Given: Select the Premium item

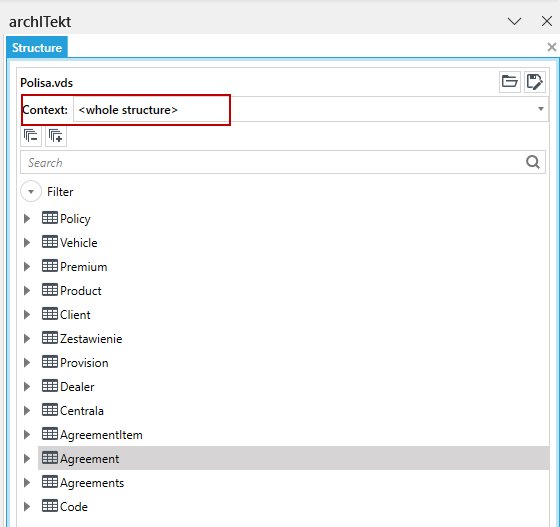Looking at the screenshot, I should pos(84,266).
